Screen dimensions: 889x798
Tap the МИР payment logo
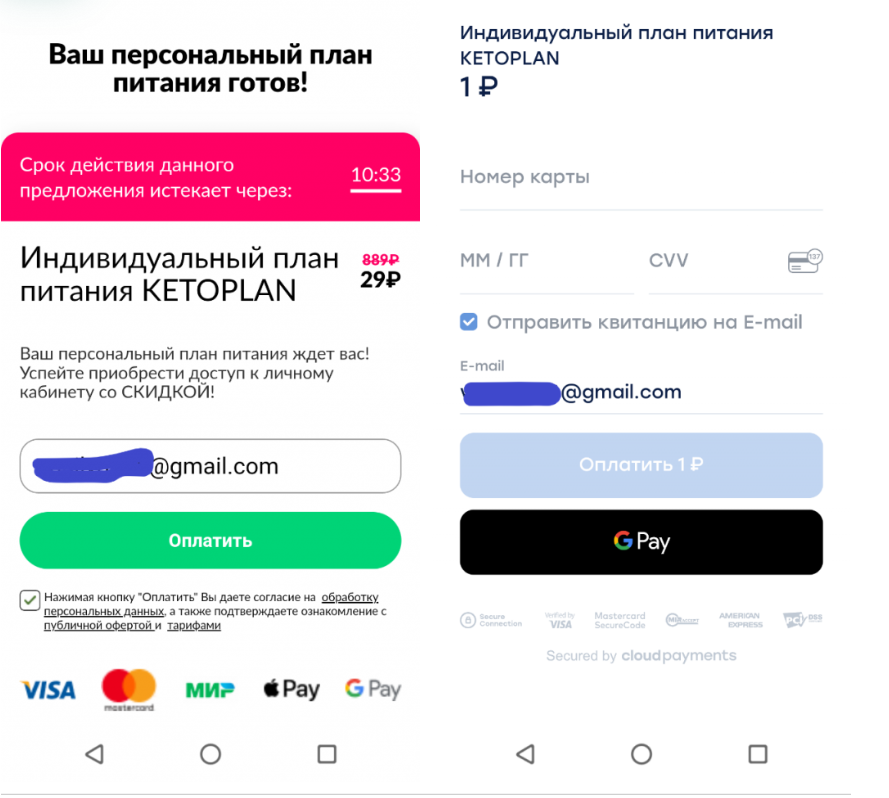pos(210,690)
